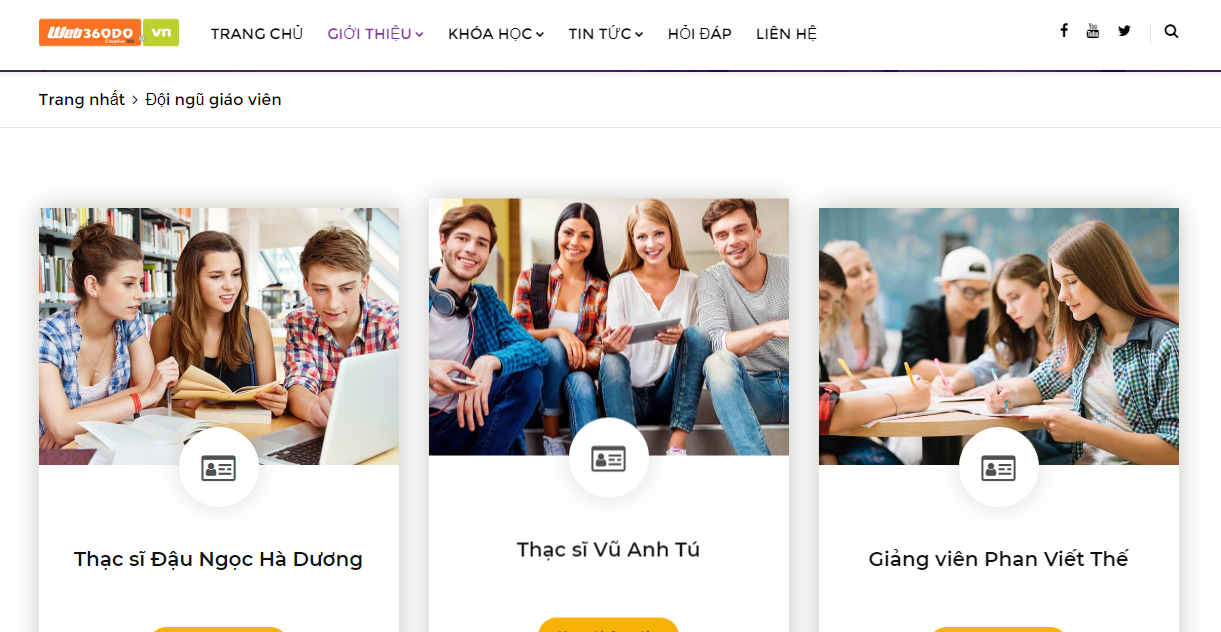Open Giảng viên Phan Viết Thế title
1221x632 pixels.
(x=998, y=559)
